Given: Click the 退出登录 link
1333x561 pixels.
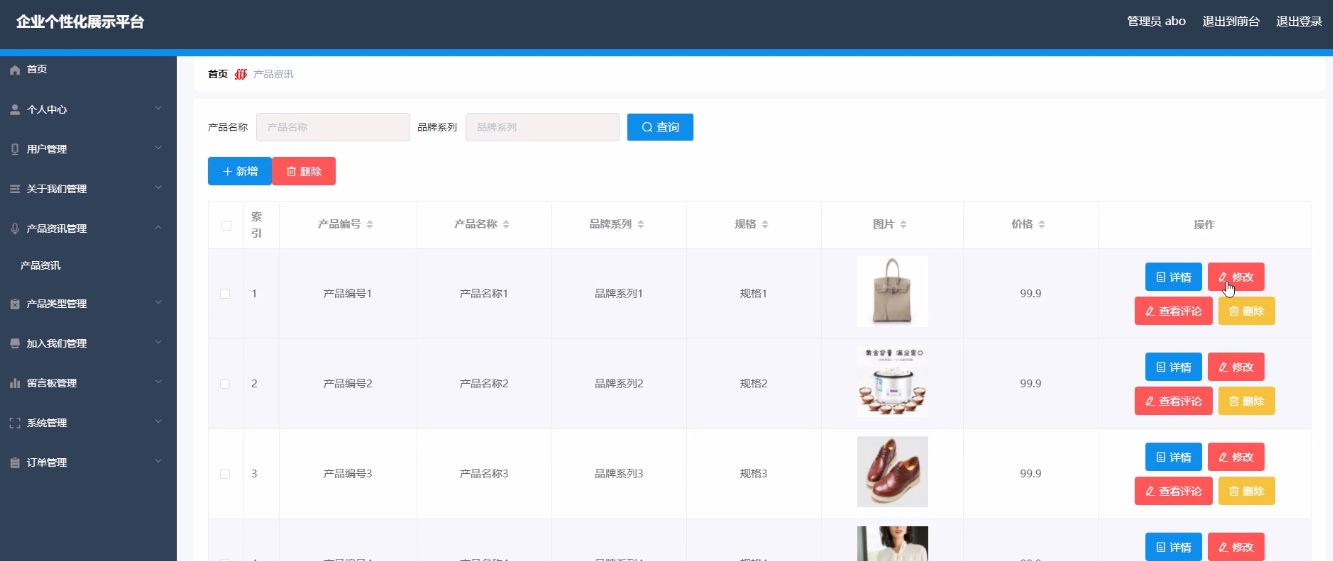Looking at the screenshot, I should click(1299, 22).
